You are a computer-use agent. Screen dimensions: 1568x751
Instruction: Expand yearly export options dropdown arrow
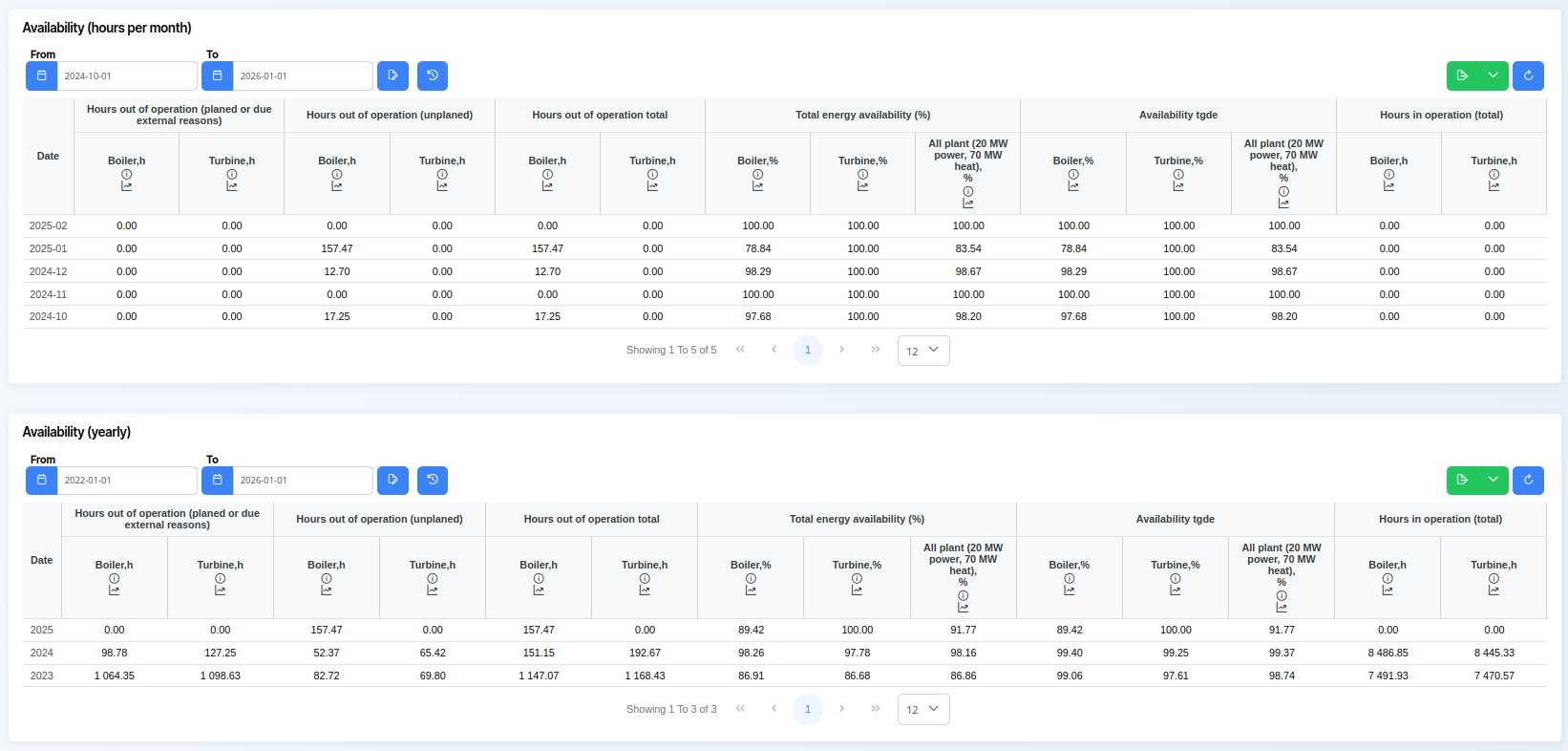point(1494,481)
